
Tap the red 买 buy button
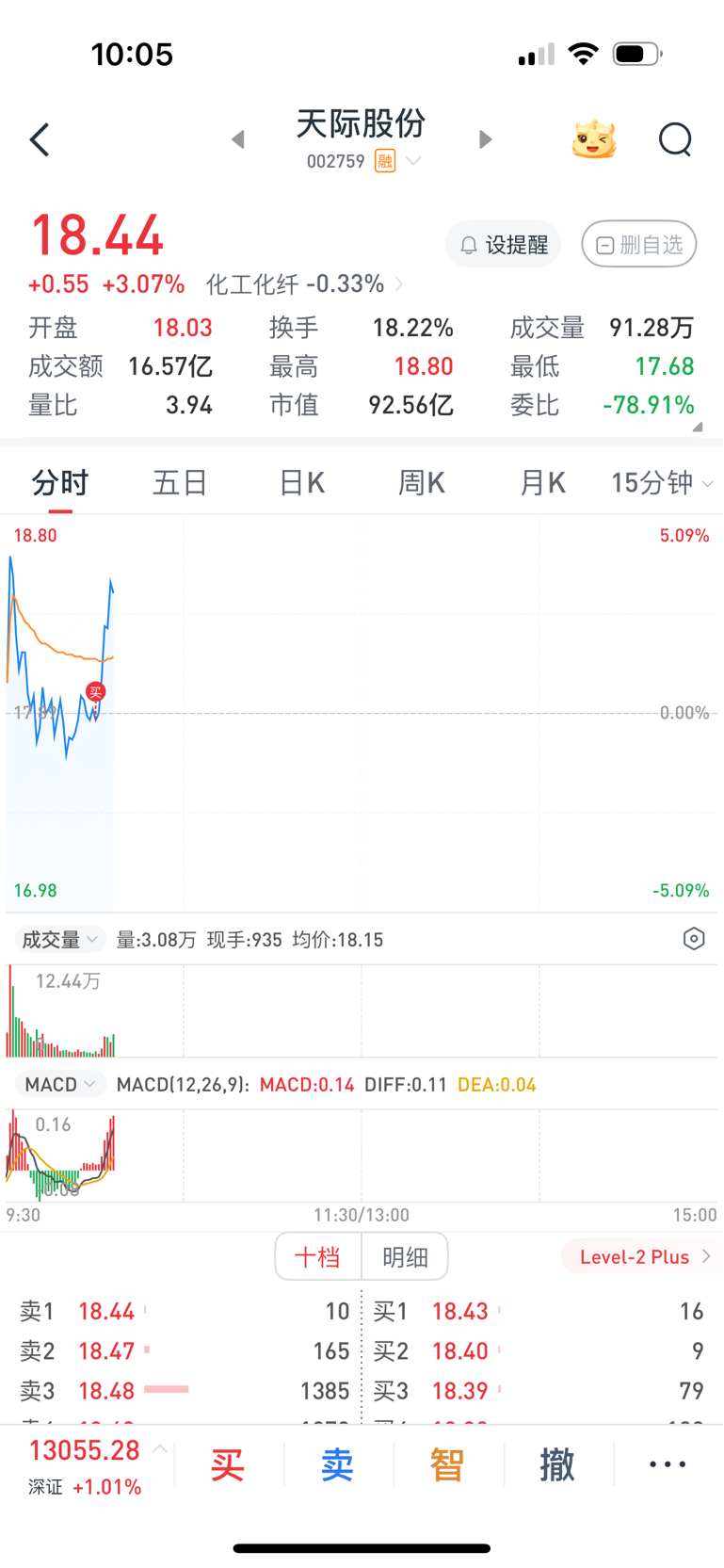coord(228,1465)
